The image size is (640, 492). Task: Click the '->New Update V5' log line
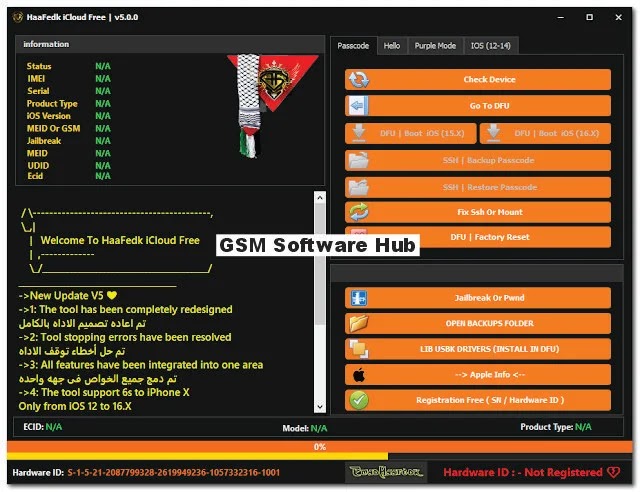coord(68,296)
